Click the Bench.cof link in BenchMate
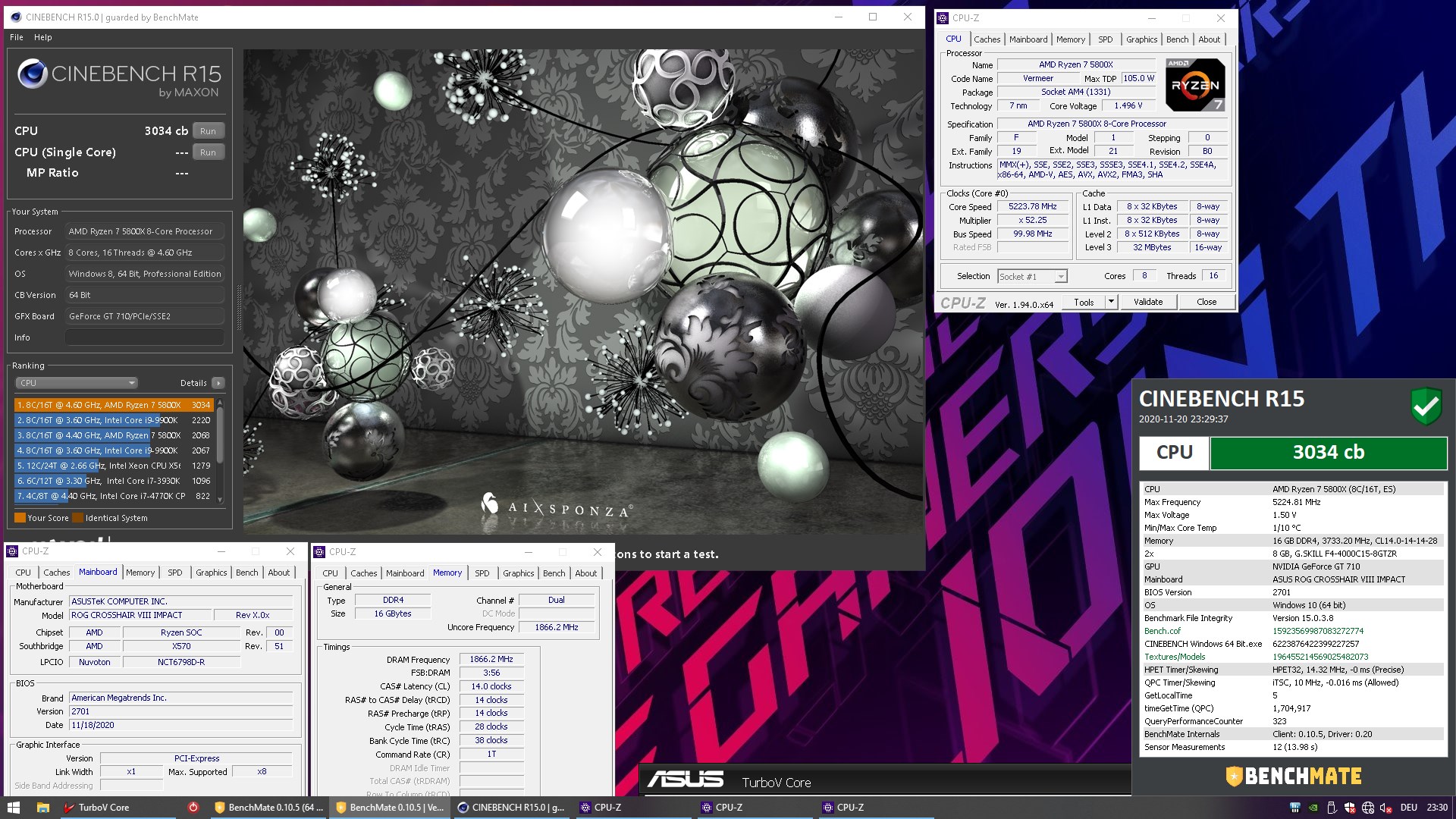The width and height of the screenshot is (1456, 819). tap(1163, 631)
